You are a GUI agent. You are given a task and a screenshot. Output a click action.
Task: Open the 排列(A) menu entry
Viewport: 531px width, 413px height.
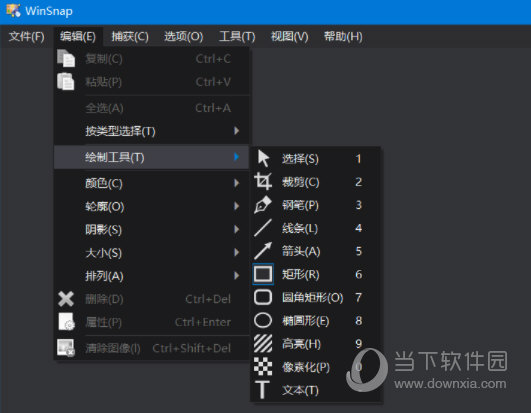152,276
